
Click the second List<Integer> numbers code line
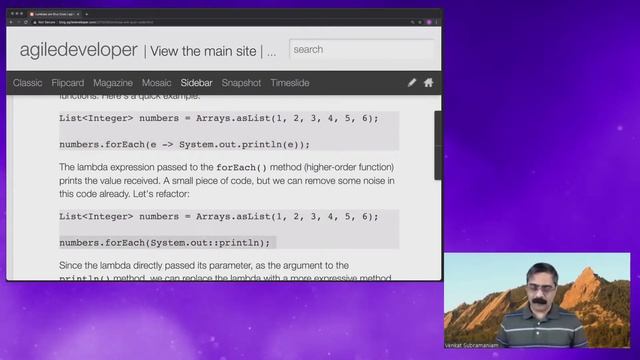click(219, 217)
